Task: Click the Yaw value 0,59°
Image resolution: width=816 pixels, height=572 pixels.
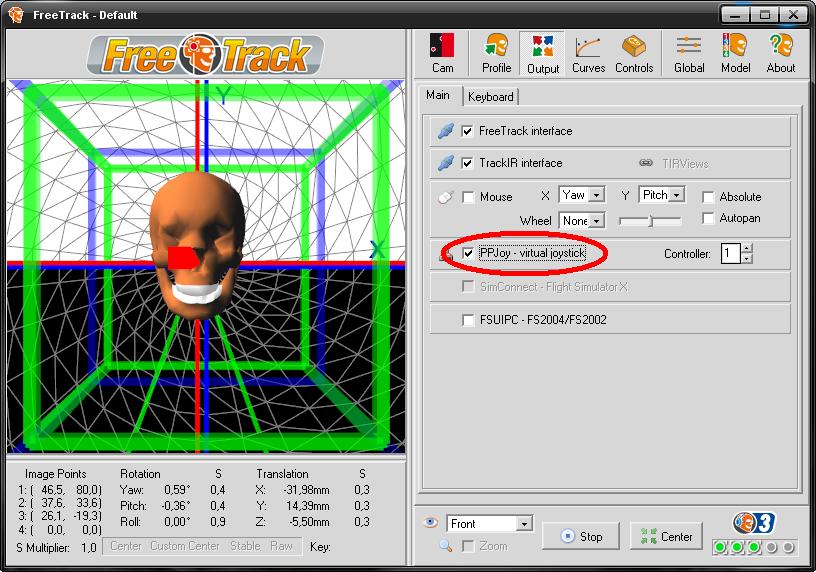Action: pyautogui.click(x=177, y=490)
